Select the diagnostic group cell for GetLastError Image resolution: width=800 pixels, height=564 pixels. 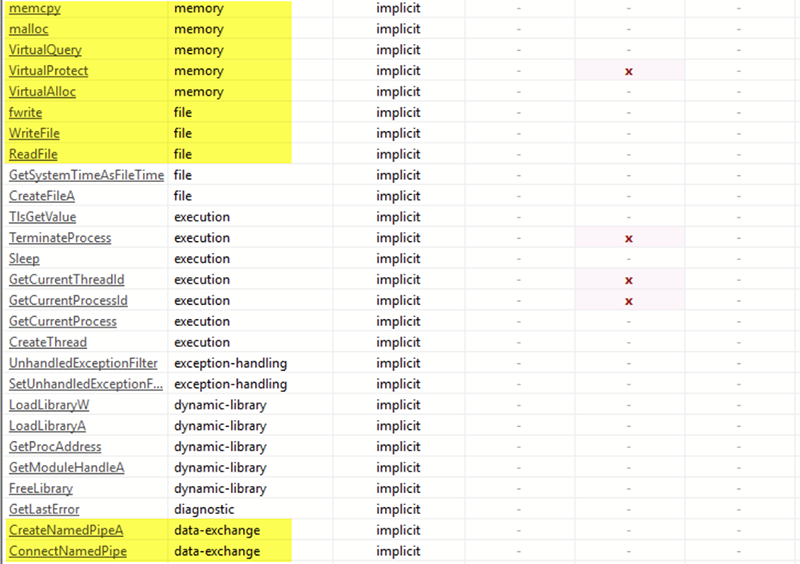[x=204, y=509]
